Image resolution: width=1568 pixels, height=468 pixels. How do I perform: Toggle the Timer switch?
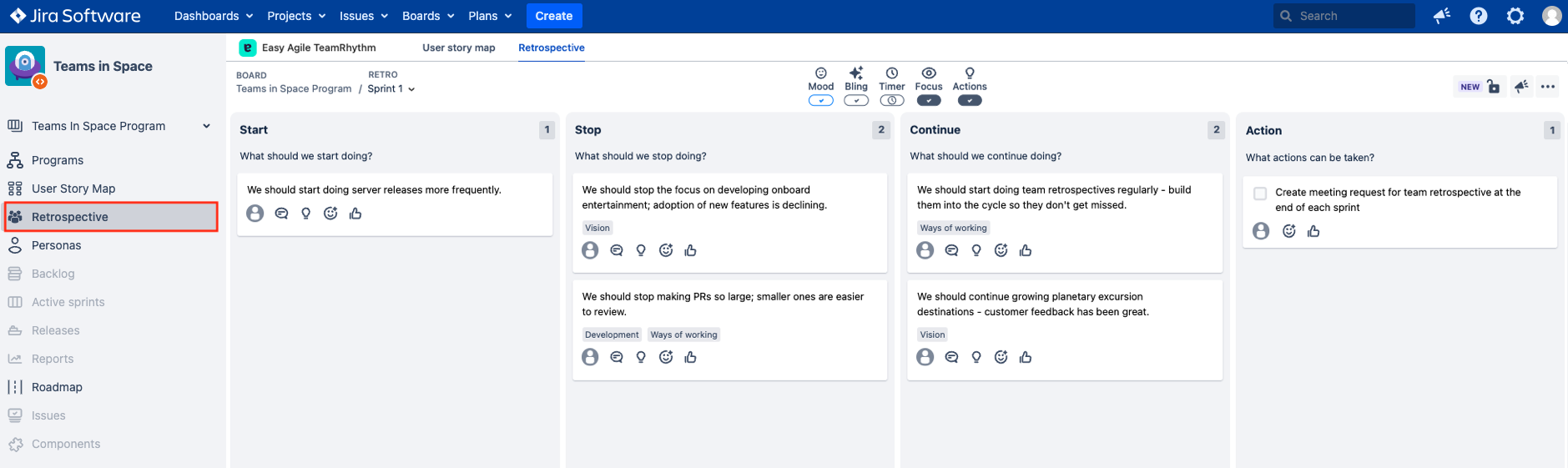coord(892,101)
